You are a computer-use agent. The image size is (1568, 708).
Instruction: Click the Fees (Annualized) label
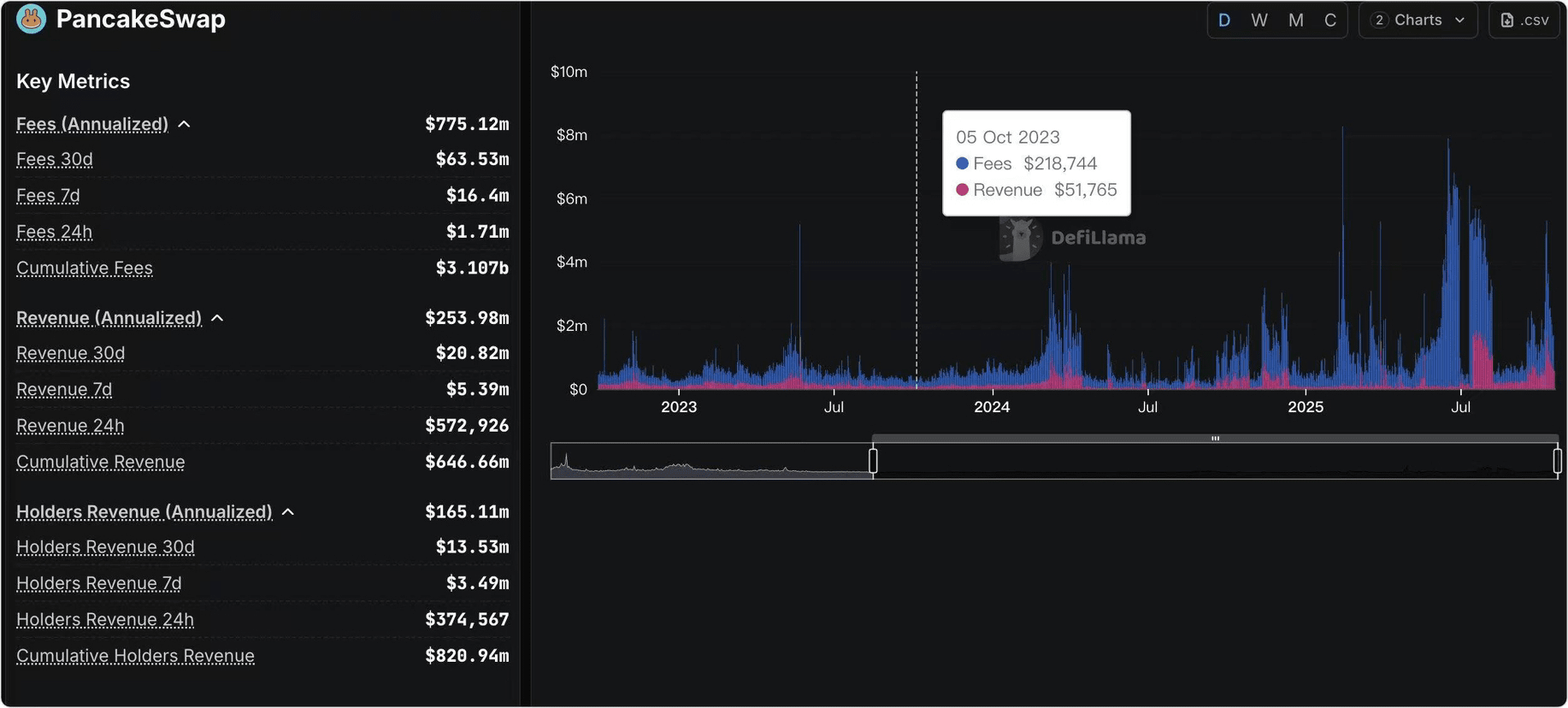92,124
